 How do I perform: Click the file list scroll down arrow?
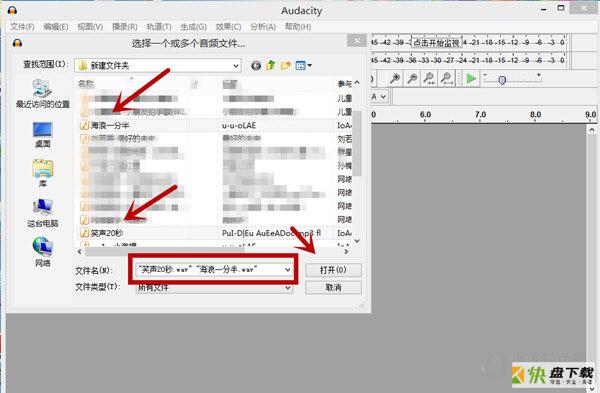point(357,241)
